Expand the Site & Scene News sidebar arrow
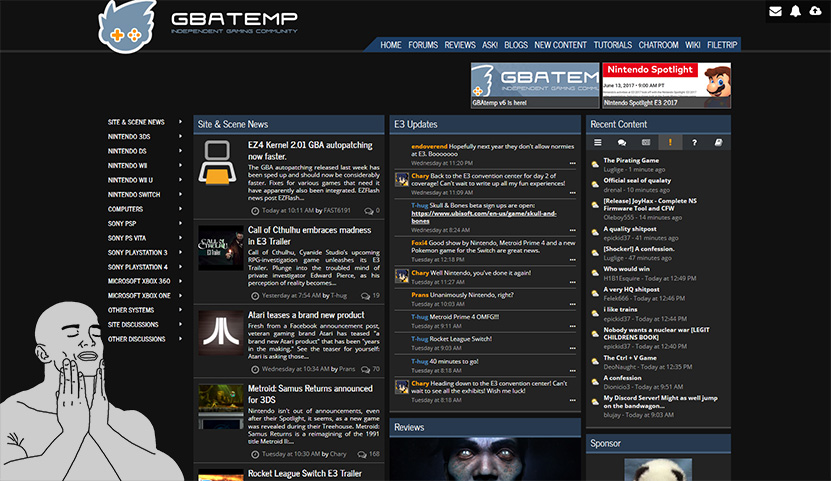 coord(180,122)
